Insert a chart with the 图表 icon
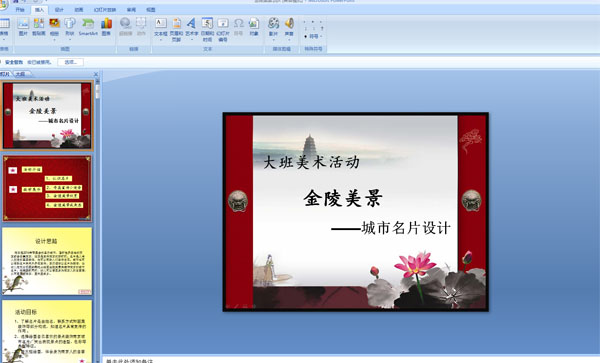Viewport: 600px width, 363px height. coord(106,27)
